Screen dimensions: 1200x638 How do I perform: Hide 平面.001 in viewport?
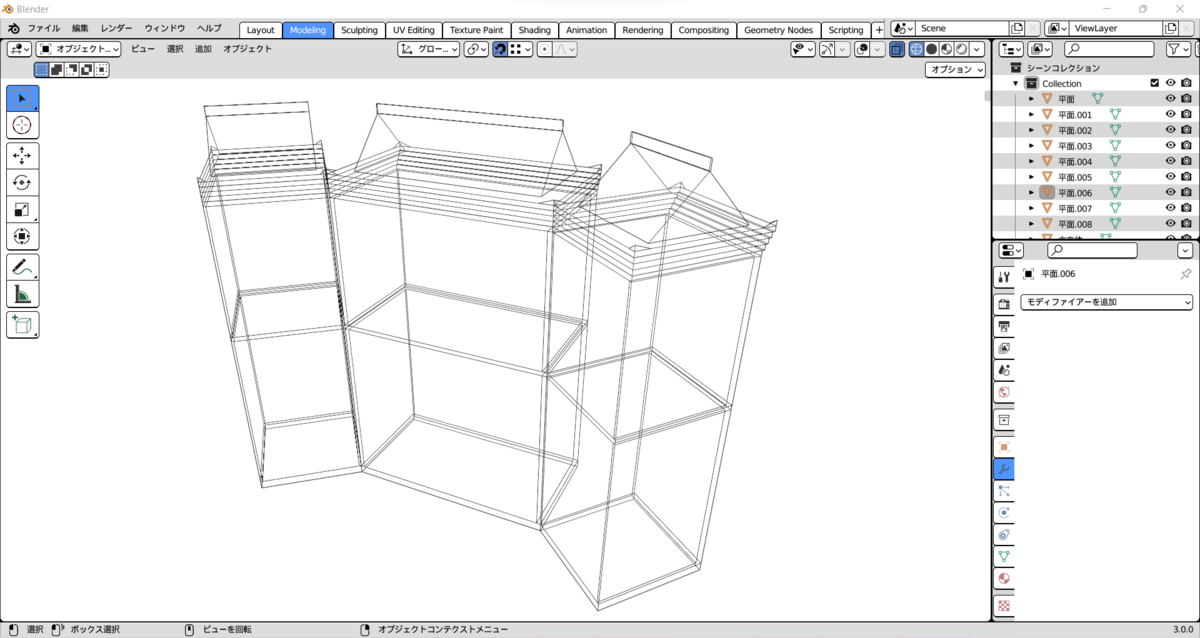[x=1170, y=115]
